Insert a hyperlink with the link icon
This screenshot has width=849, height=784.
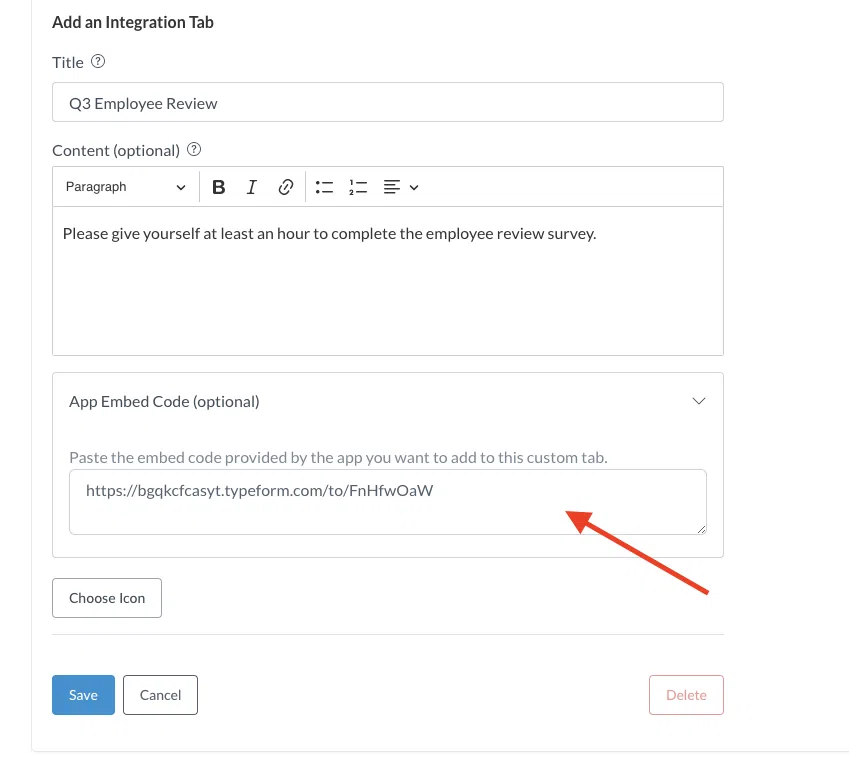[286, 187]
